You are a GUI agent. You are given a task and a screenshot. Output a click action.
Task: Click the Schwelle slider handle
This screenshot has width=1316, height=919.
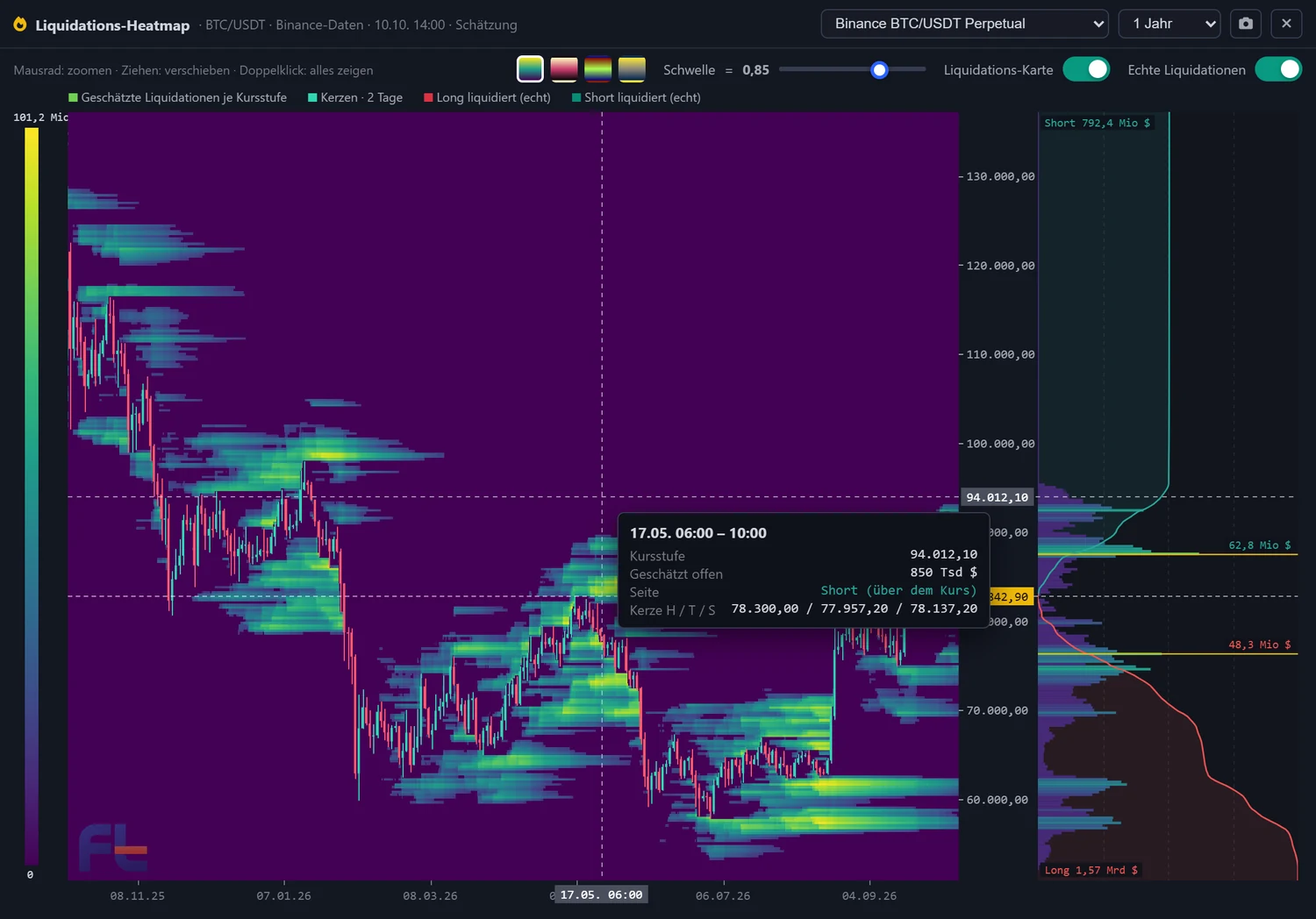point(879,70)
